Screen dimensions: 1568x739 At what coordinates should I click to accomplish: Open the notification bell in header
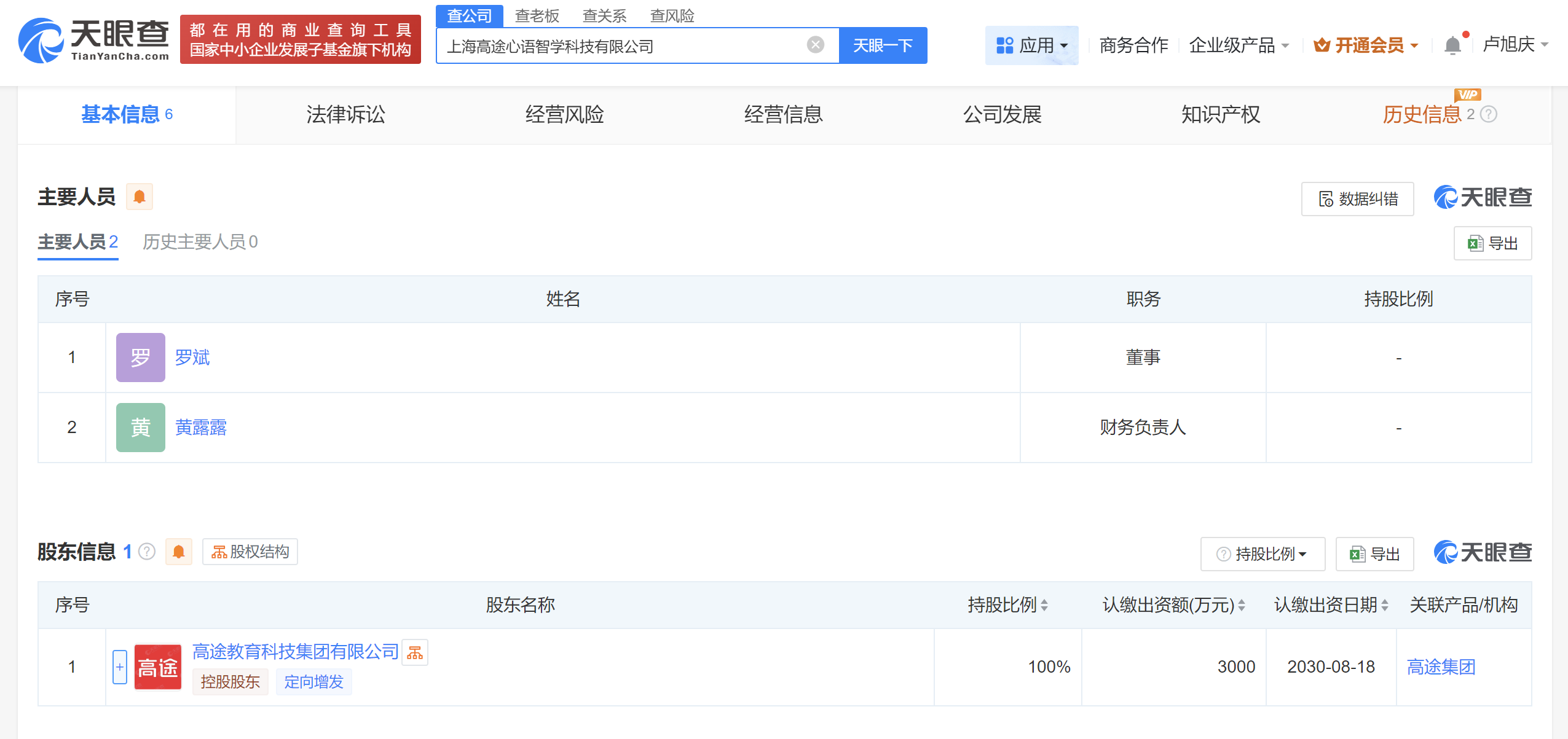click(1452, 45)
